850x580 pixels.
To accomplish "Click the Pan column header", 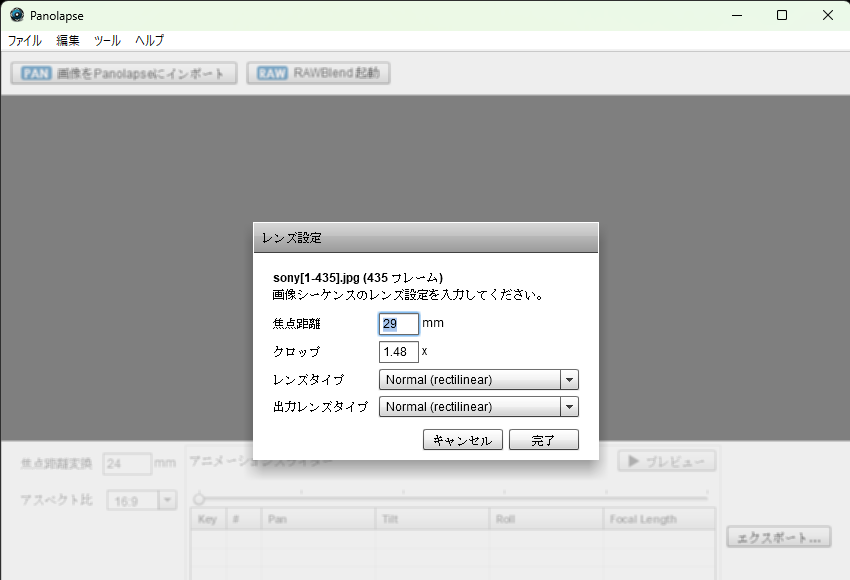I will pyautogui.click(x=316, y=519).
